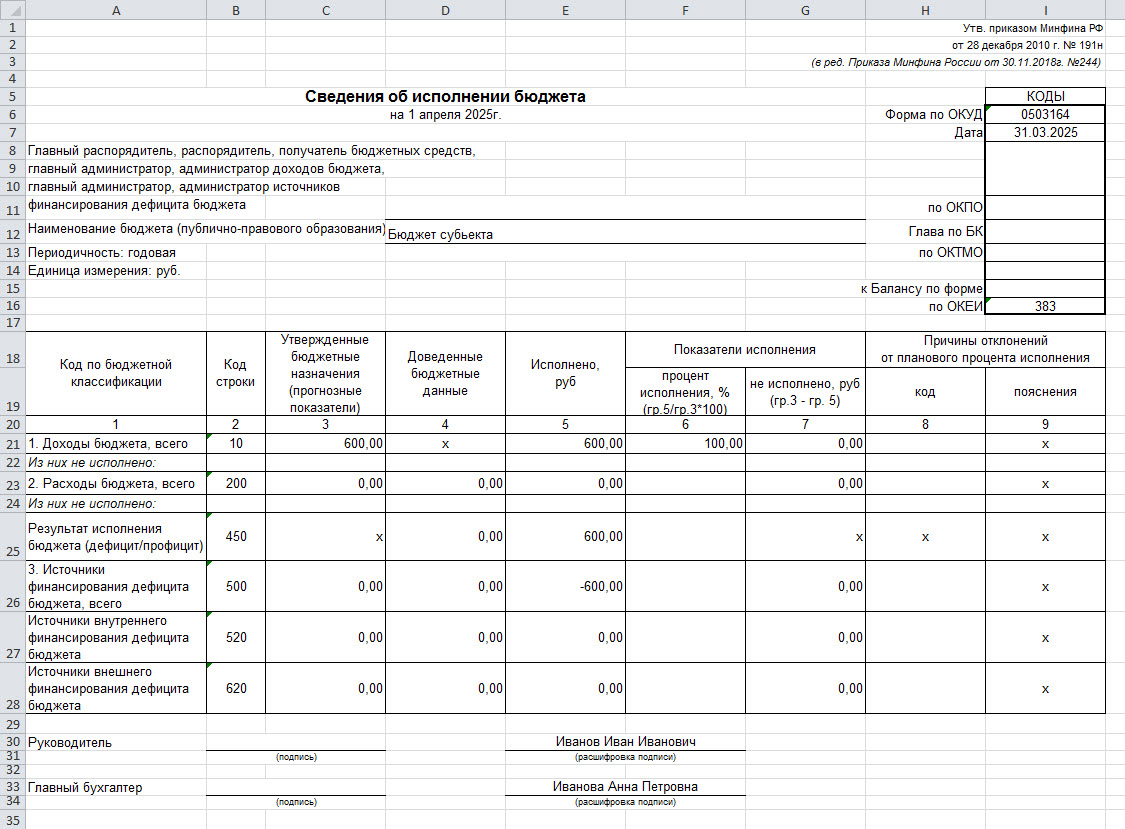Click row code 200 cell

(x=236, y=483)
